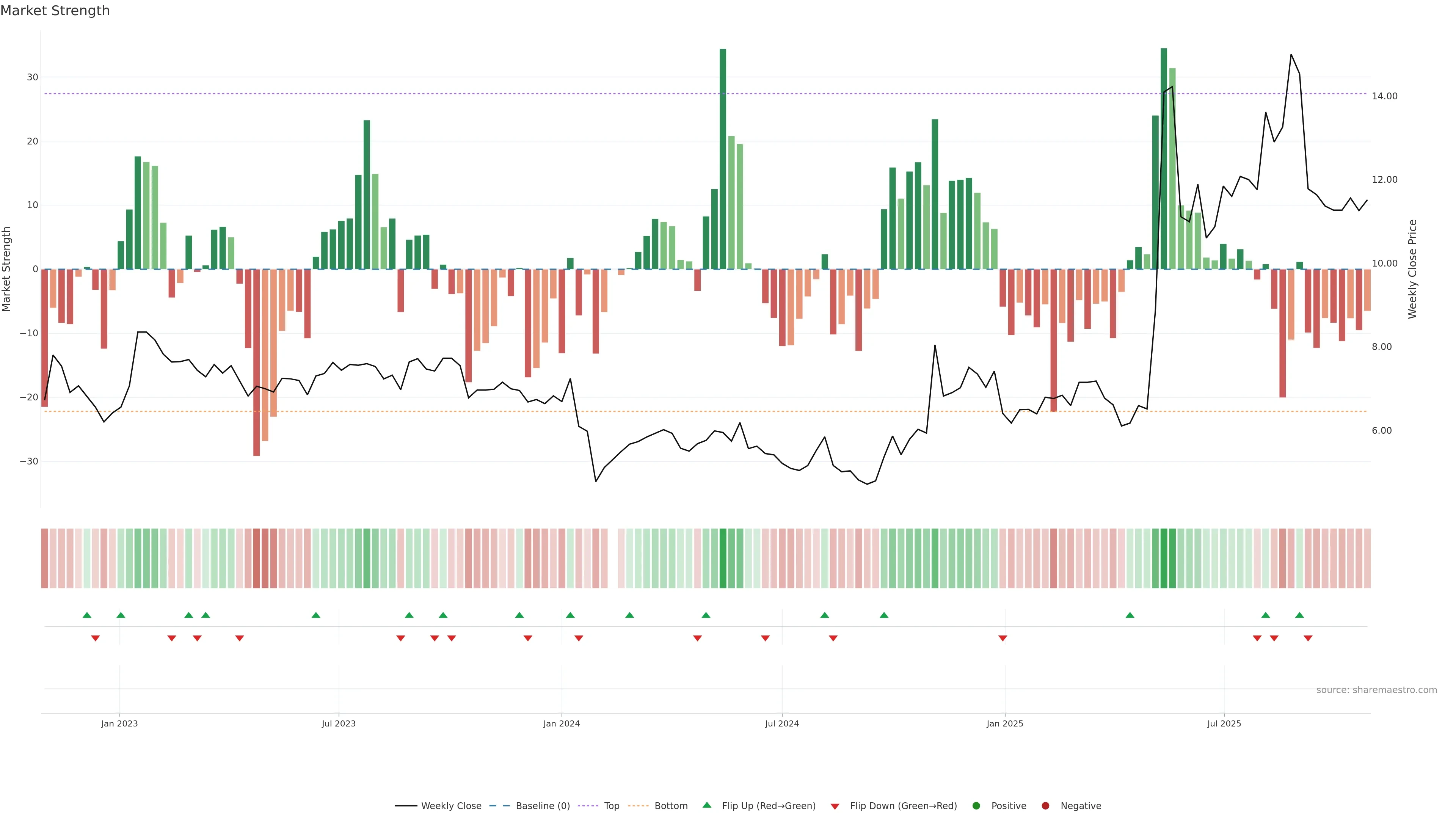
Task: Click the Flip Down red triangle legend icon
Action: pos(835,806)
